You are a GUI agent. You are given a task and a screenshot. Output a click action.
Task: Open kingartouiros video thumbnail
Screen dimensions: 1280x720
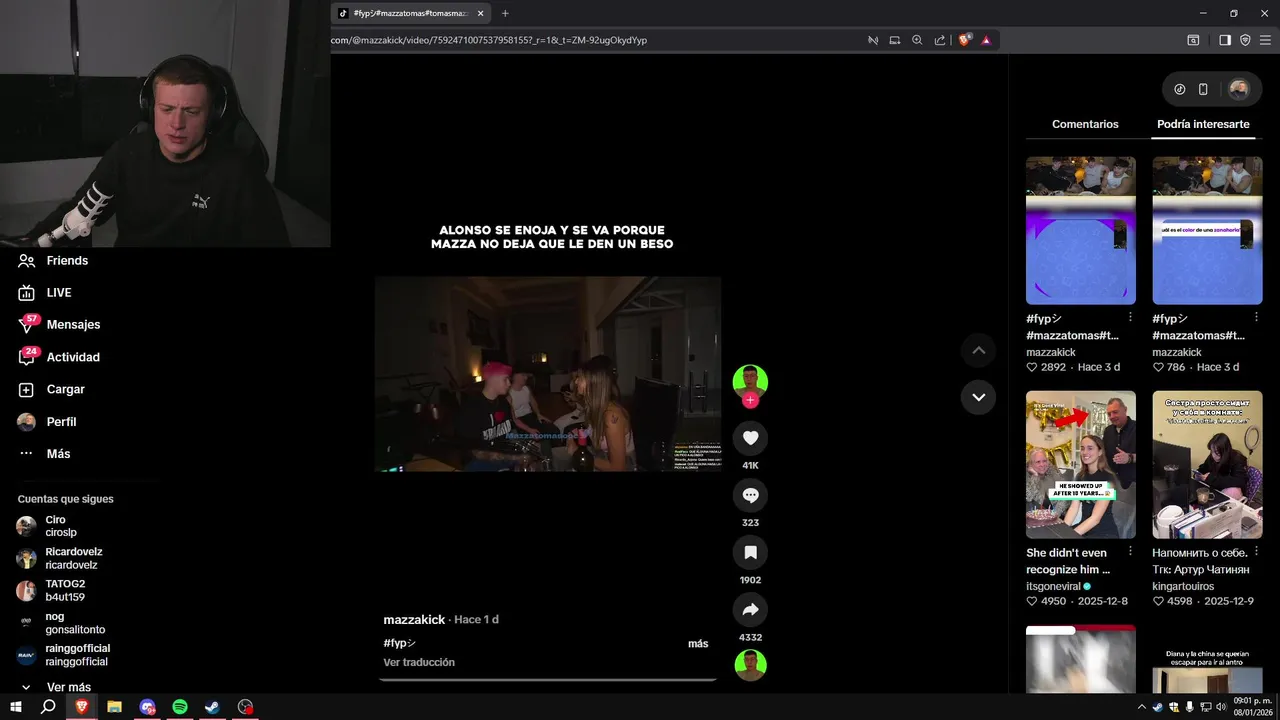point(1207,464)
